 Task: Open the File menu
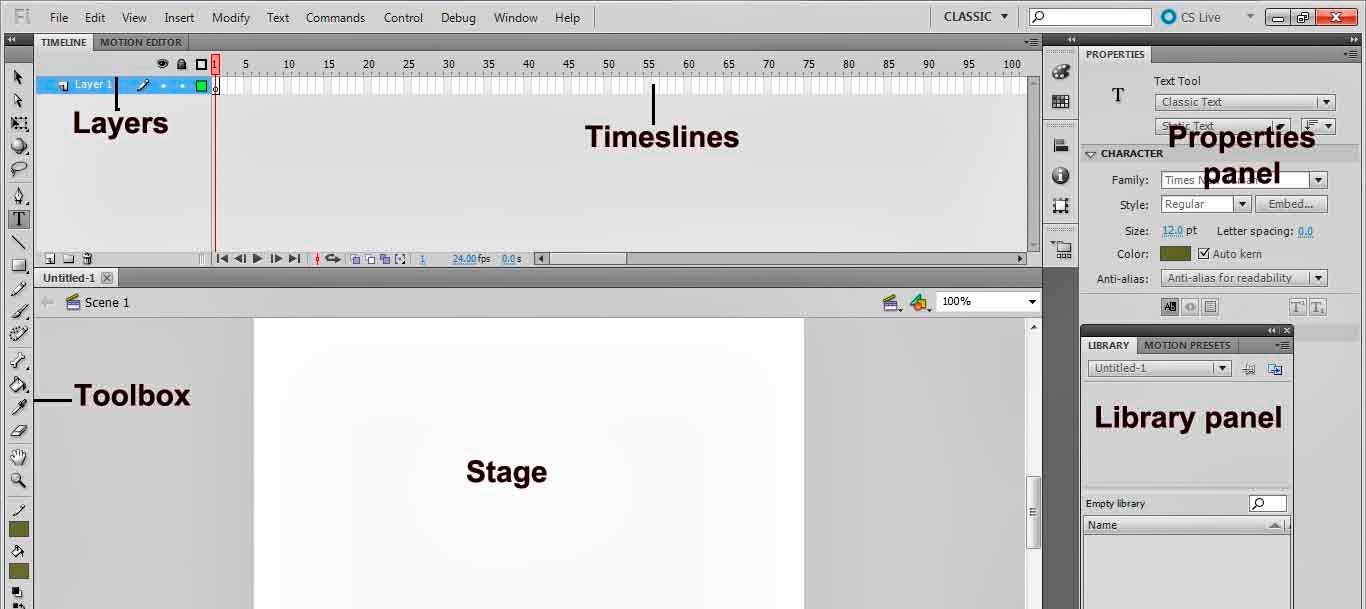(x=59, y=18)
